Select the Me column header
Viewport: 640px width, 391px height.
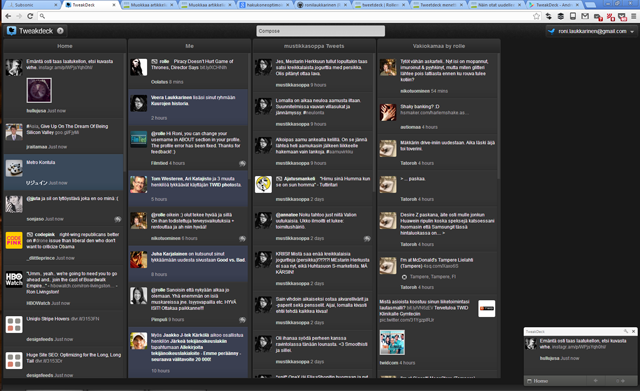pyautogui.click(x=189, y=46)
